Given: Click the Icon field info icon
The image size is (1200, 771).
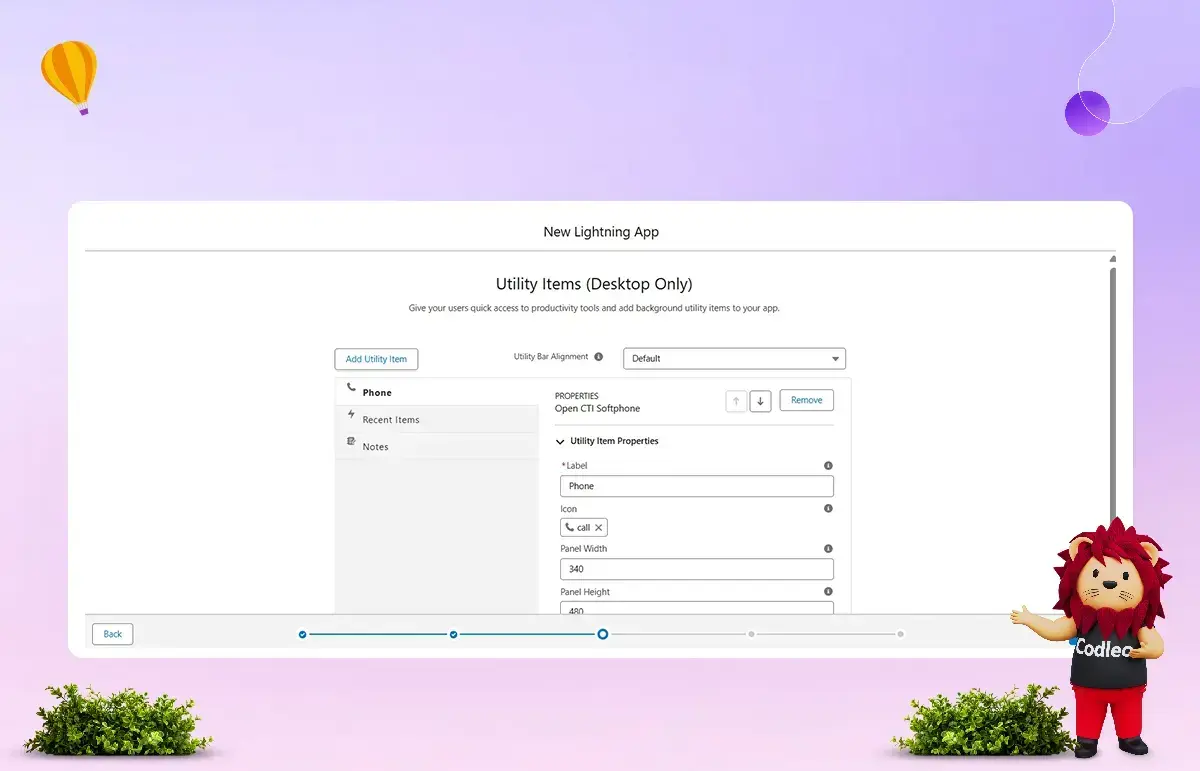Looking at the screenshot, I should pyautogui.click(x=828, y=509).
